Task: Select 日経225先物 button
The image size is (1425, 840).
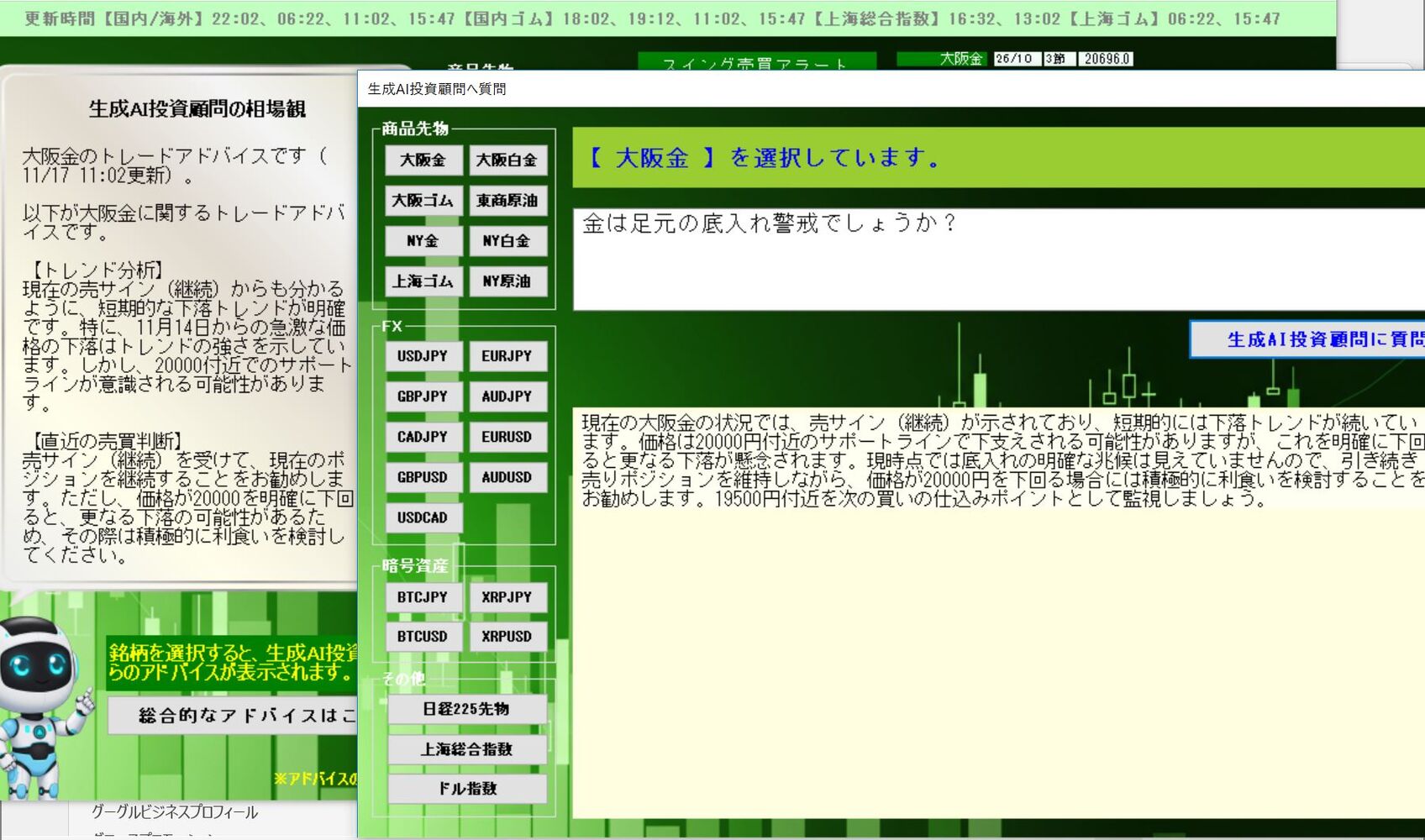Action: pyautogui.click(x=467, y=709)
